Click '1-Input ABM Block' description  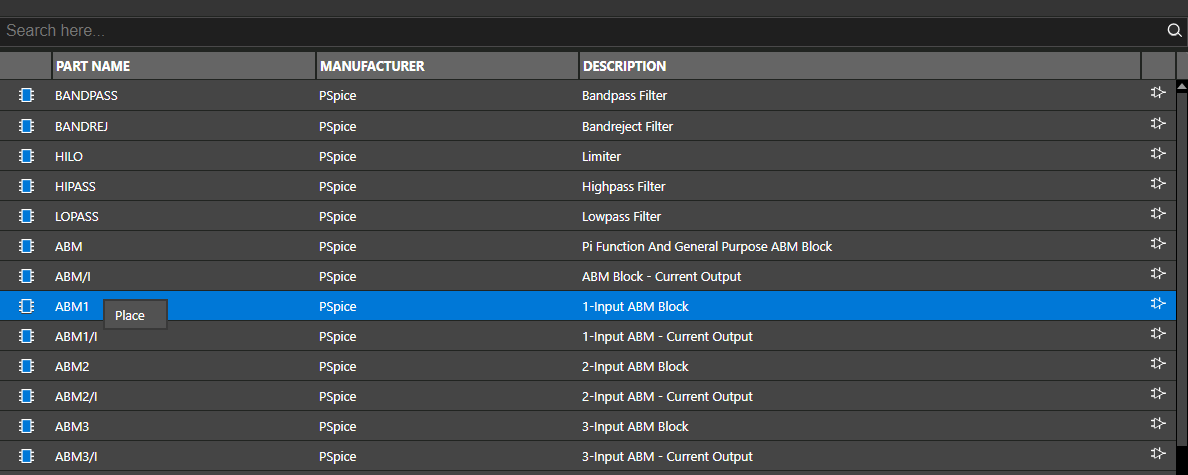(x=635, y=306)
